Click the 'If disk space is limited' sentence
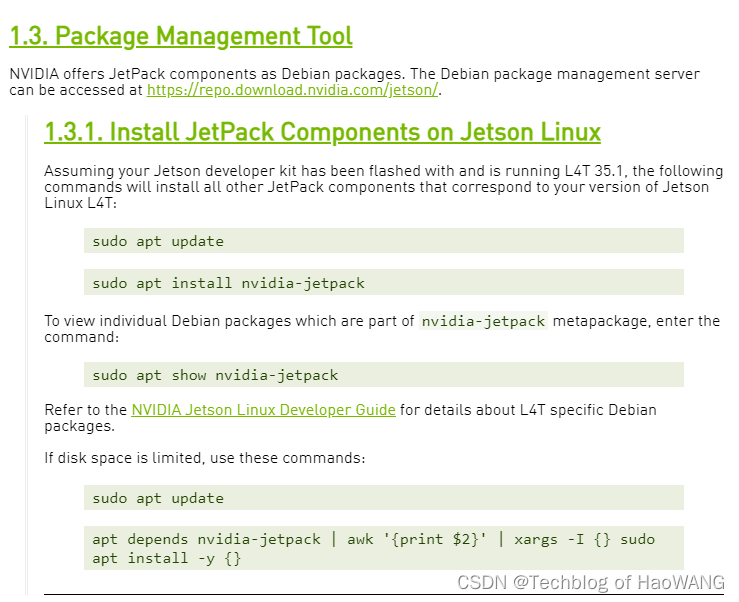 coord(205,458)
